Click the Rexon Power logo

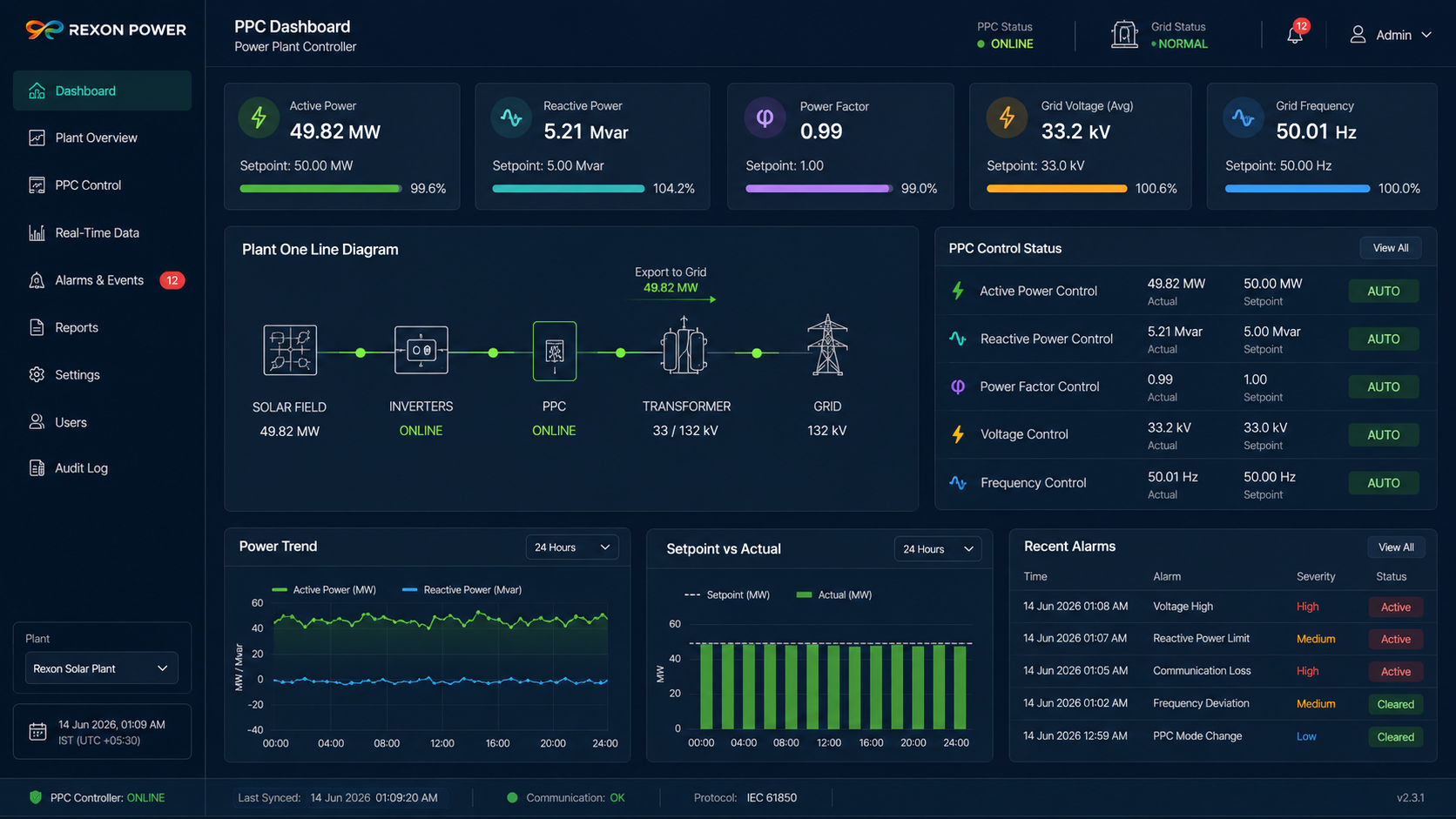pos(105,30)
